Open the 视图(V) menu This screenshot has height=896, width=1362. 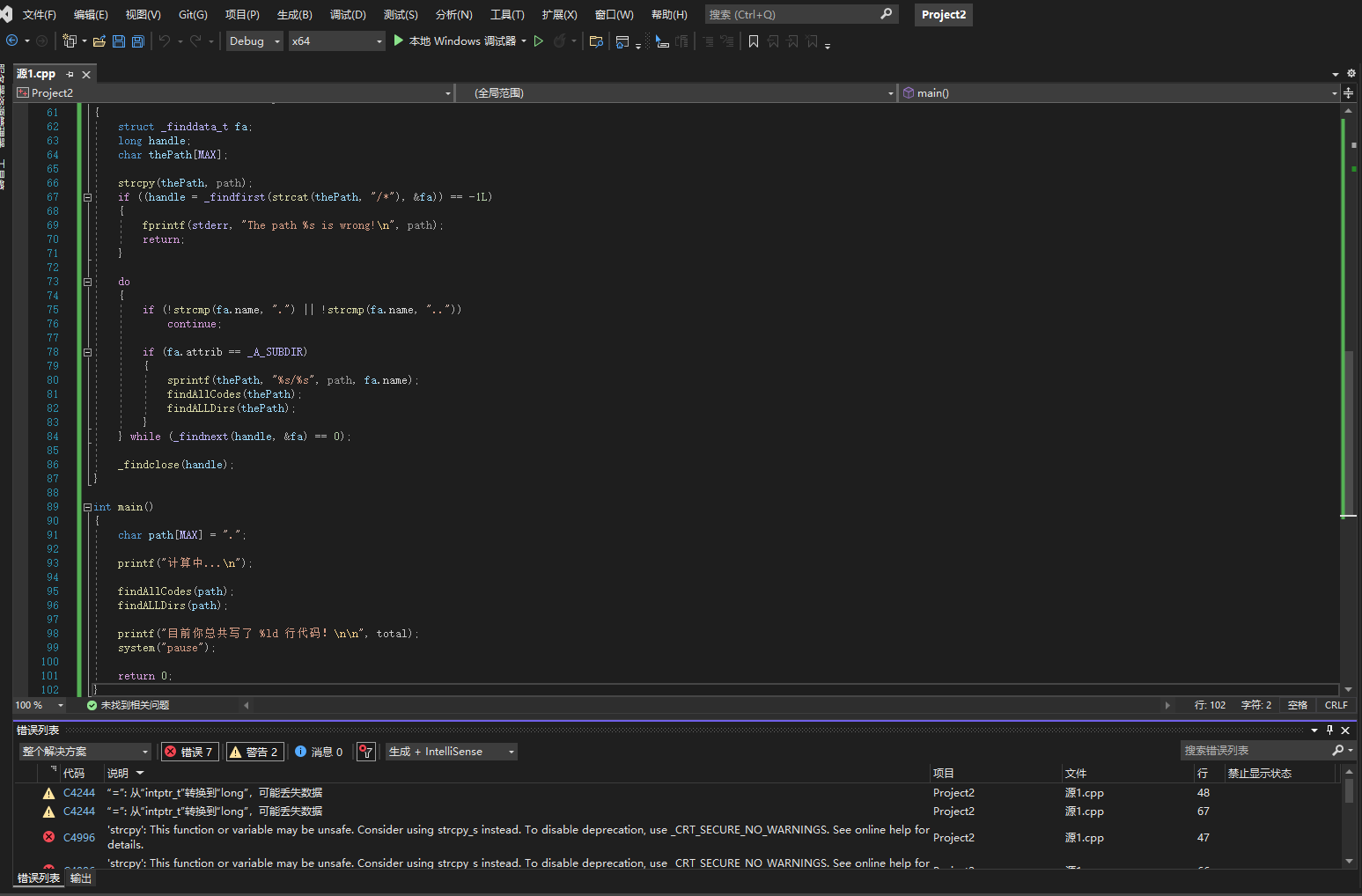[143, 14]
